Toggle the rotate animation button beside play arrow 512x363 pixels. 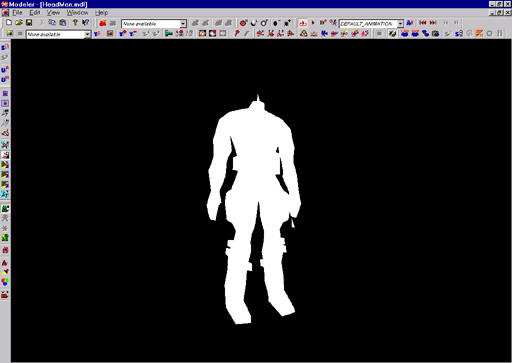[x=303, y=23]
